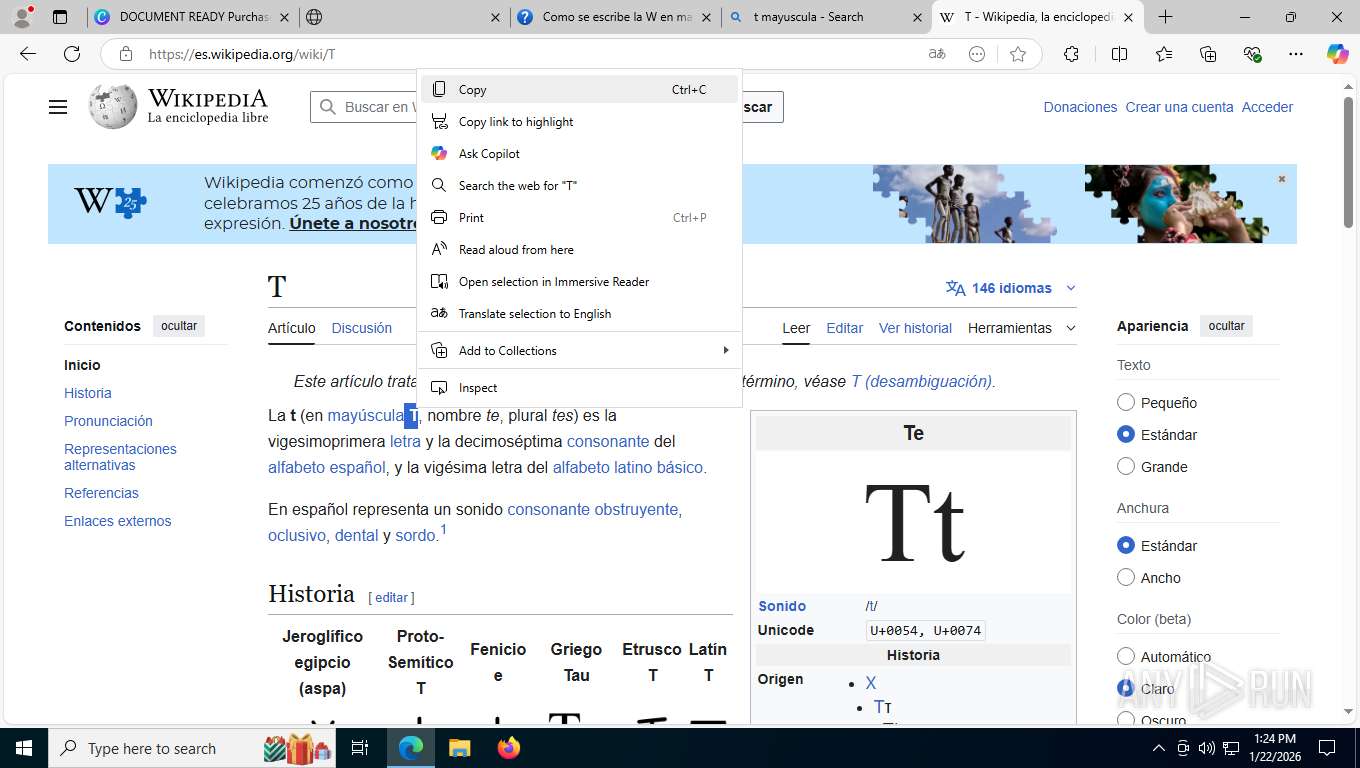
Task: Open the Copilot sidebar icon
Action: click(1338, 54)
